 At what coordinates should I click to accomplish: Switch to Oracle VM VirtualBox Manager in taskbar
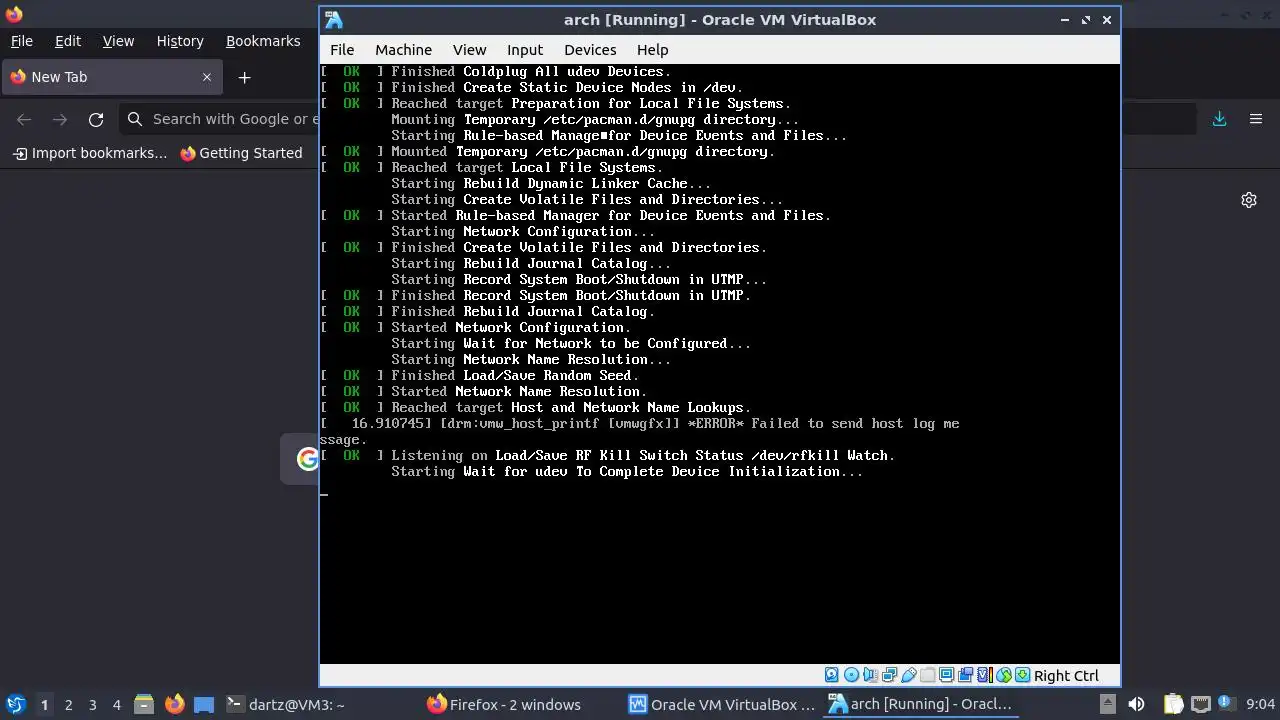[722, 704]
